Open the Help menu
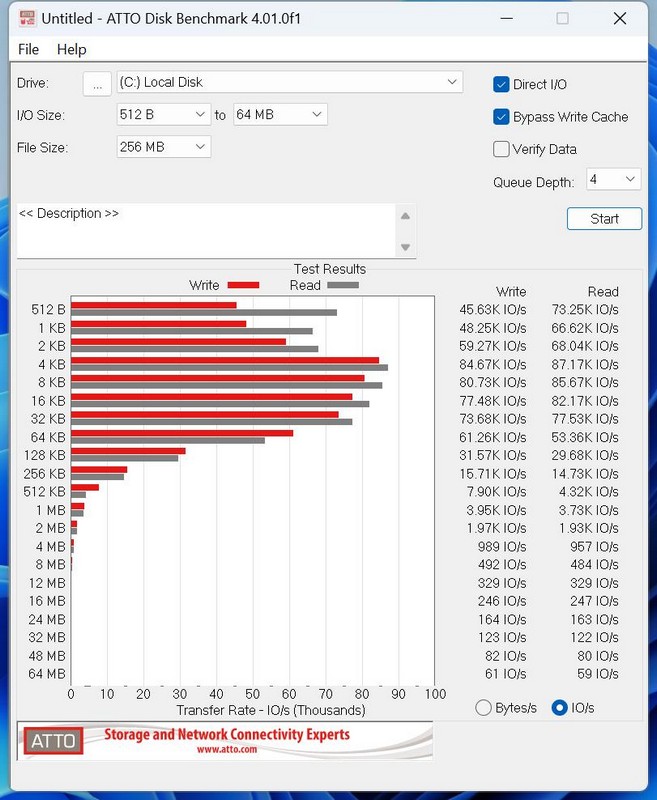The width and height of the screenshot is (657, 800). click(71, 49)
